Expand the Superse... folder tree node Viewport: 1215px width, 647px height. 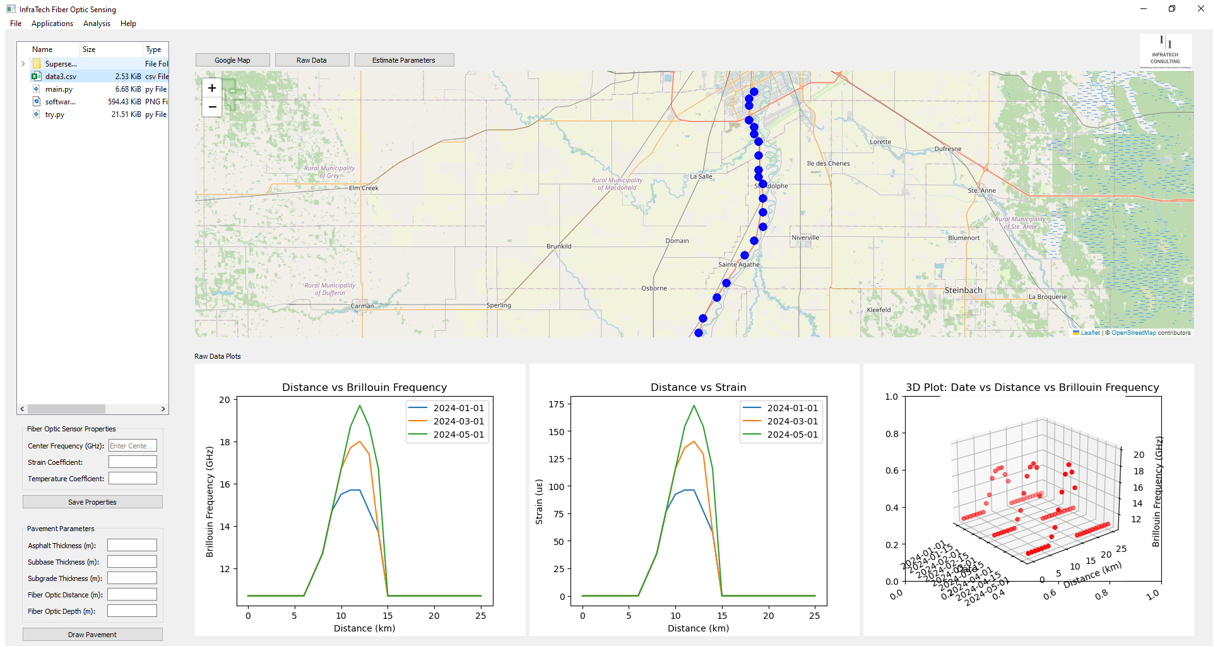23,64
